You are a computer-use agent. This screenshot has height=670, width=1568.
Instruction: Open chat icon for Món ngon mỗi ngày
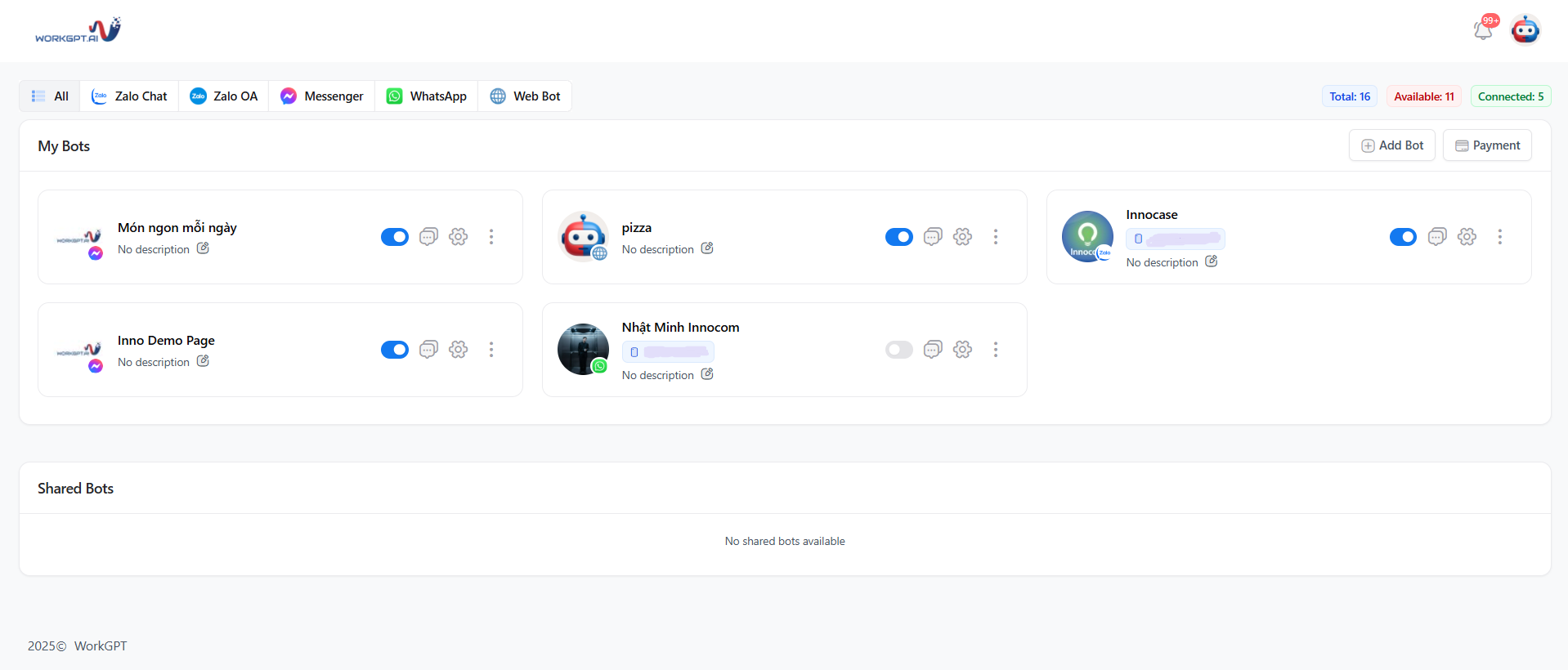(428, 237)
